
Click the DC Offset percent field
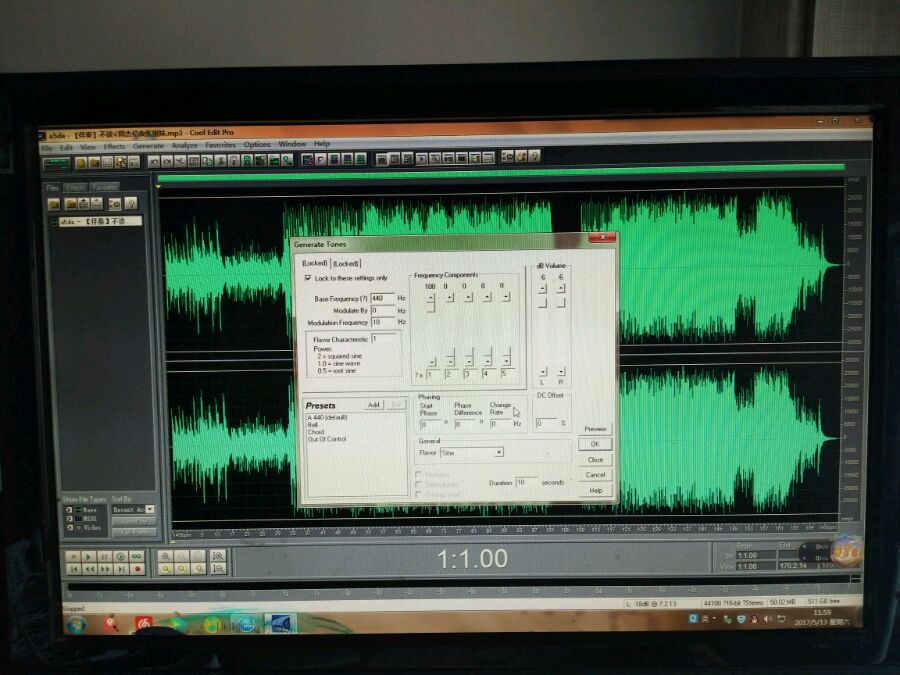pyautogui.click(x=546, y=423)
